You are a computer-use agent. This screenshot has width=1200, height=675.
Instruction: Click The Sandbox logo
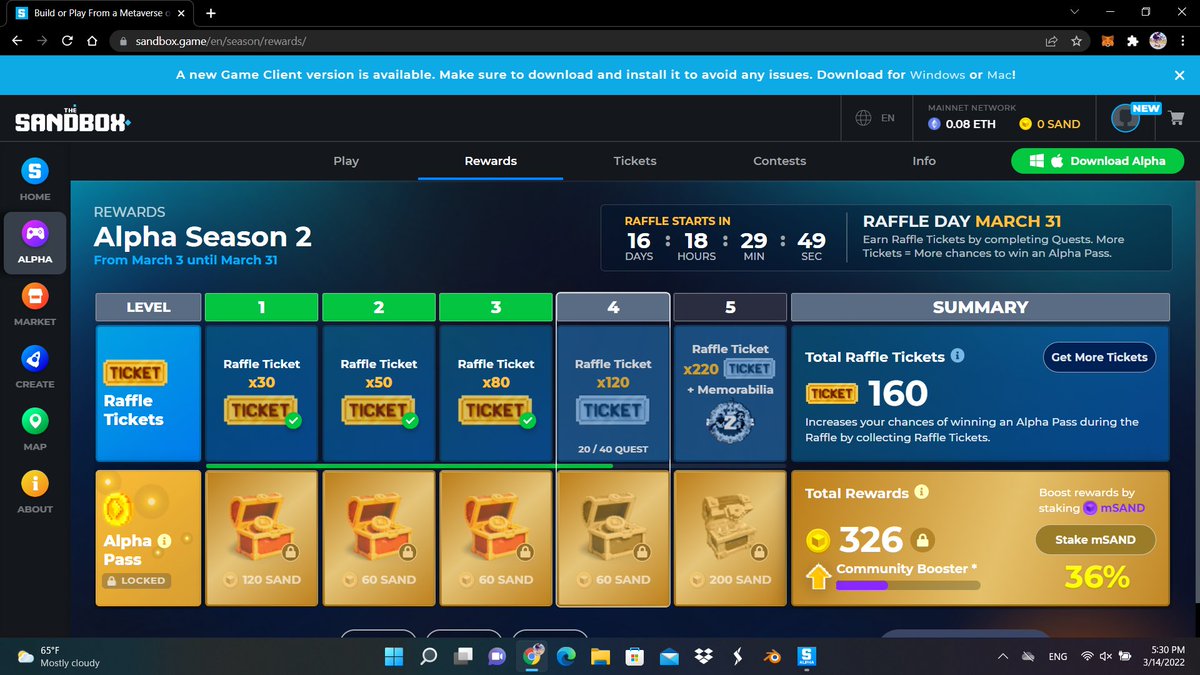(71, 120)
